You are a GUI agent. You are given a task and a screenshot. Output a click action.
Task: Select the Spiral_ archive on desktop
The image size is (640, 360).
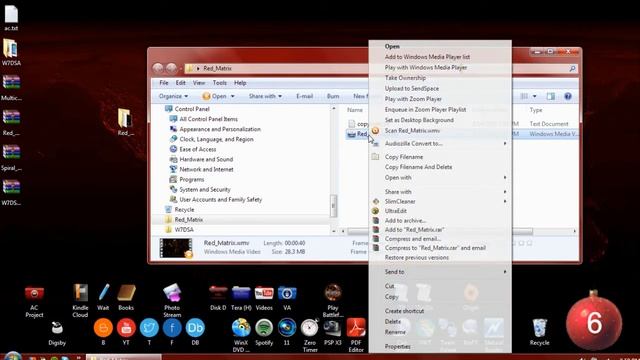click(11, 157)
